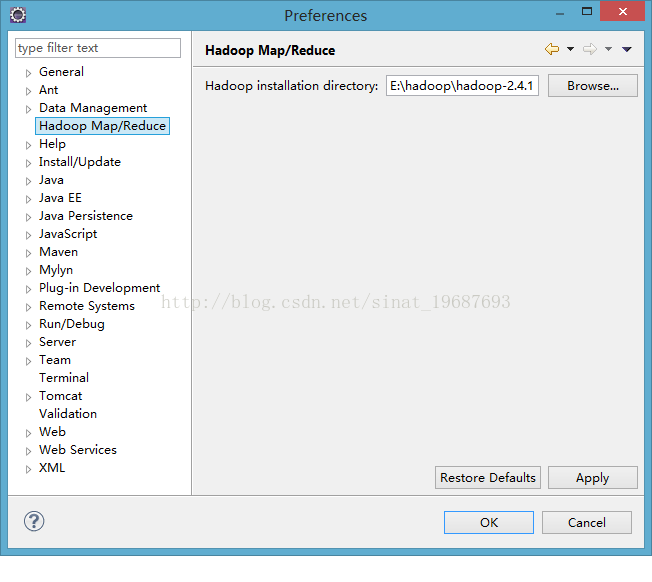This screenshot has height=582, width=652.
Task: Select the Java EE tree label
Action: click(x=60, y=198)
